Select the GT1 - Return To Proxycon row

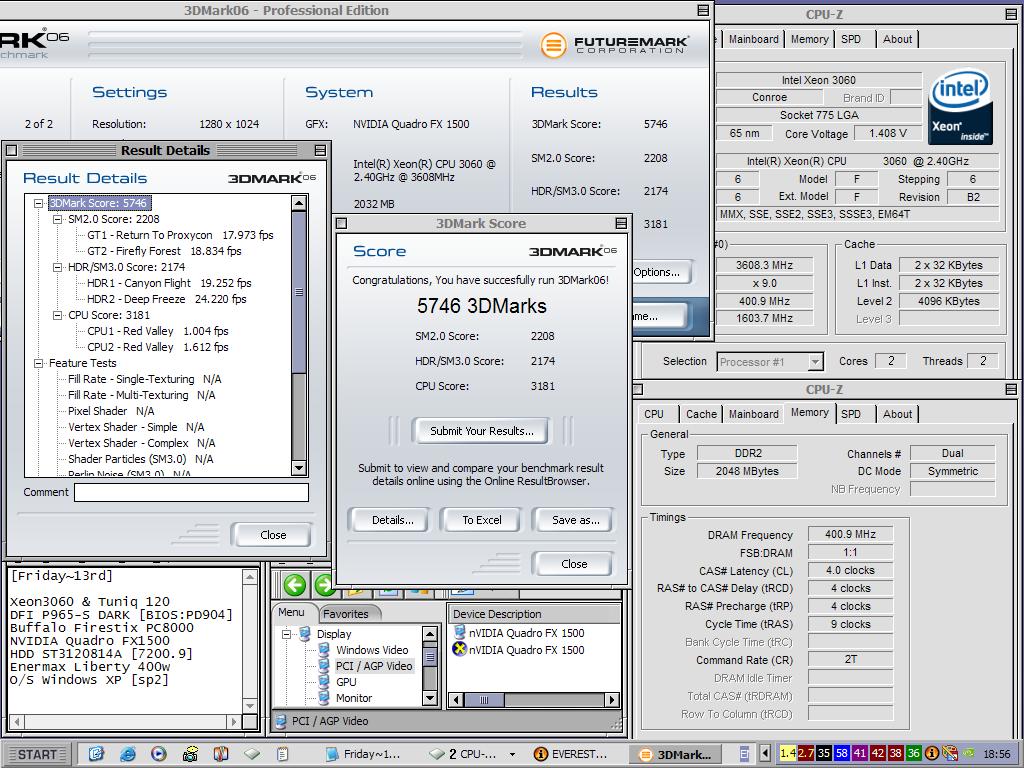(180, 235)
